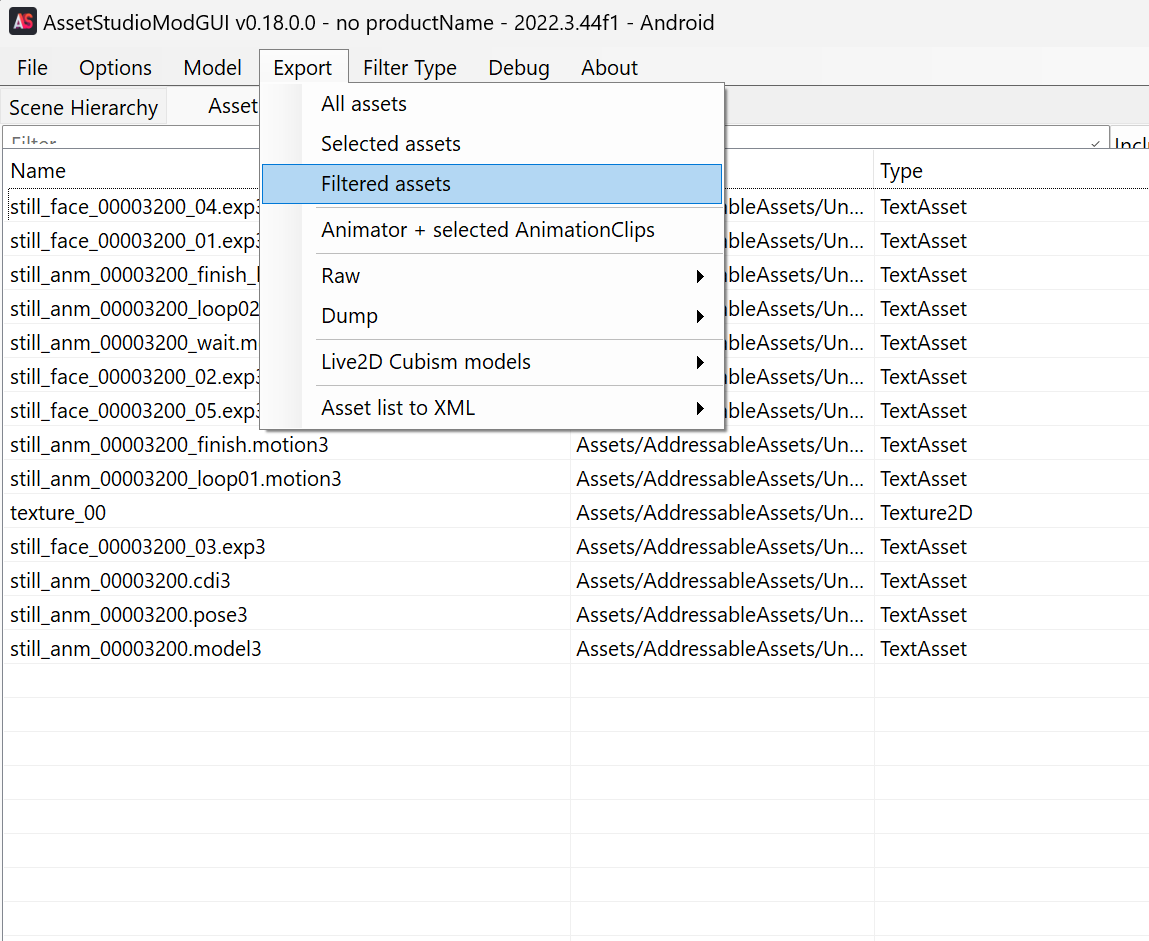Click container path of finish.motion3 row
Screen dimensions: 1149x941
(x=720, y=445)
